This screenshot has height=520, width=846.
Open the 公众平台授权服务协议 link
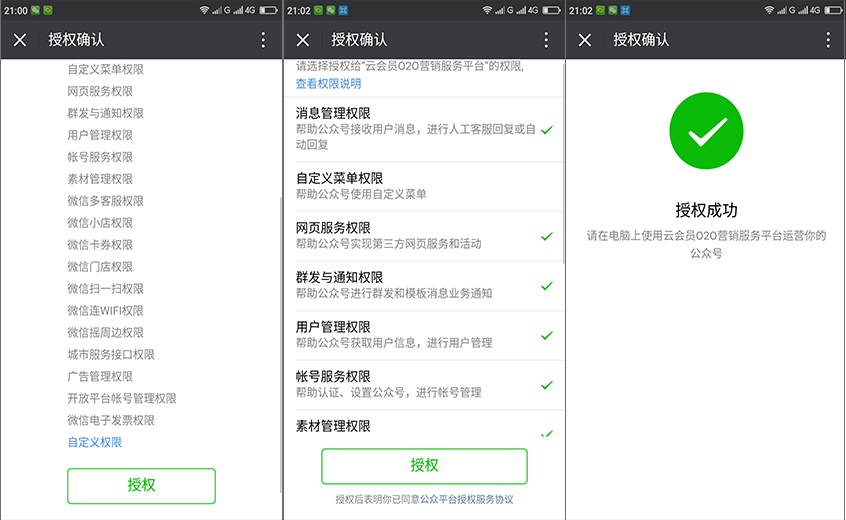point(467,500)
